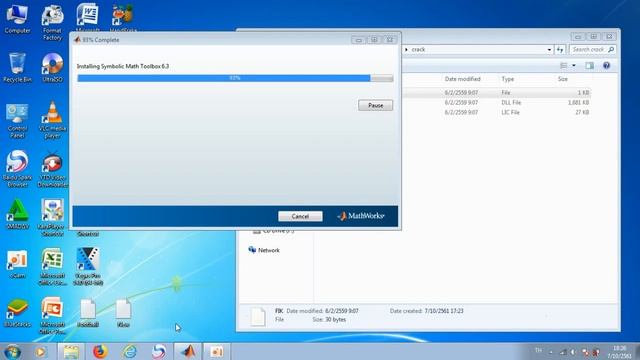
Task: Launch YTD Video Downloader shortcut
Action: tap(52, 169)
